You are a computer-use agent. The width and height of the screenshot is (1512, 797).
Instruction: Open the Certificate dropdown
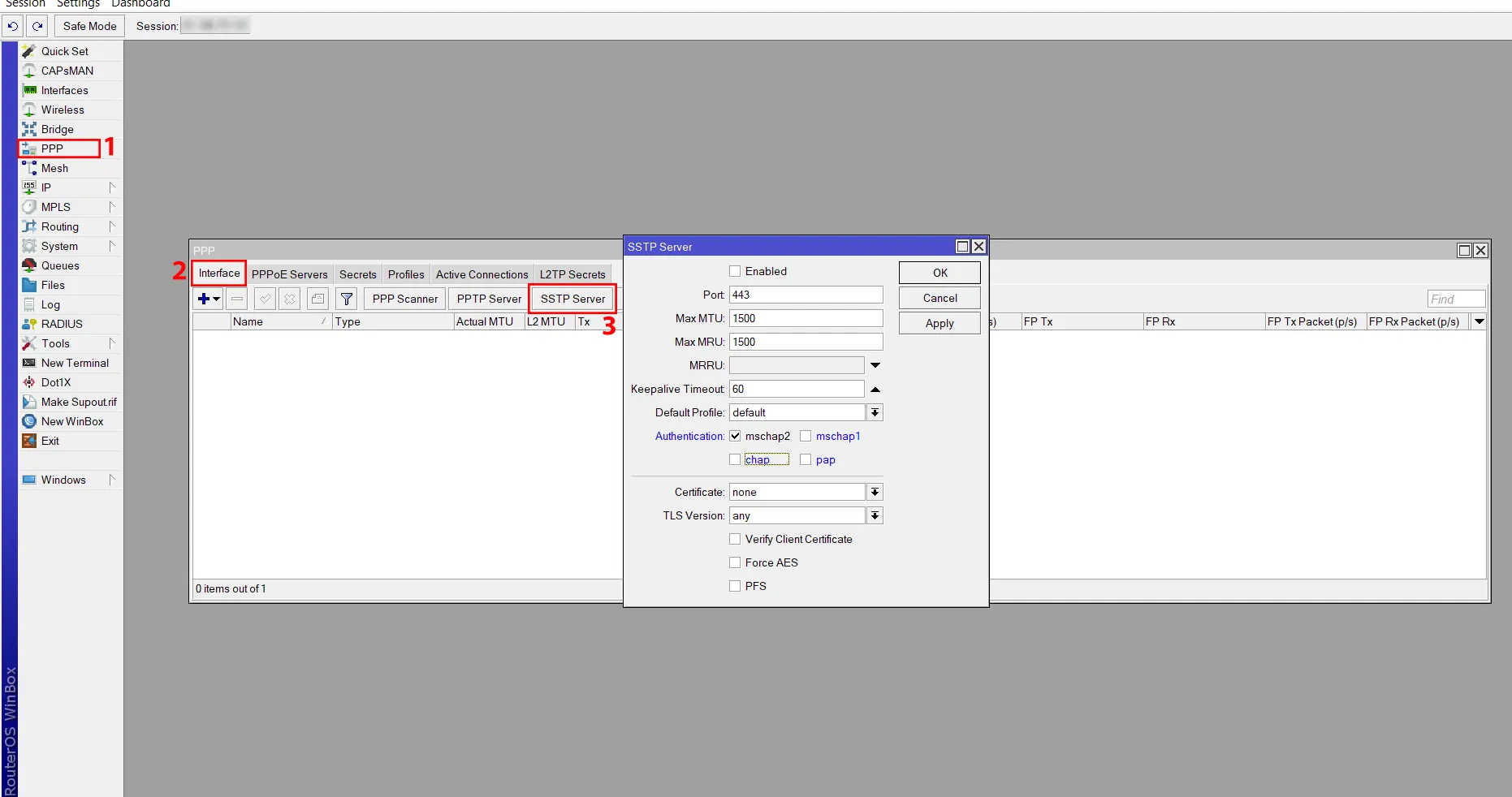875,492
